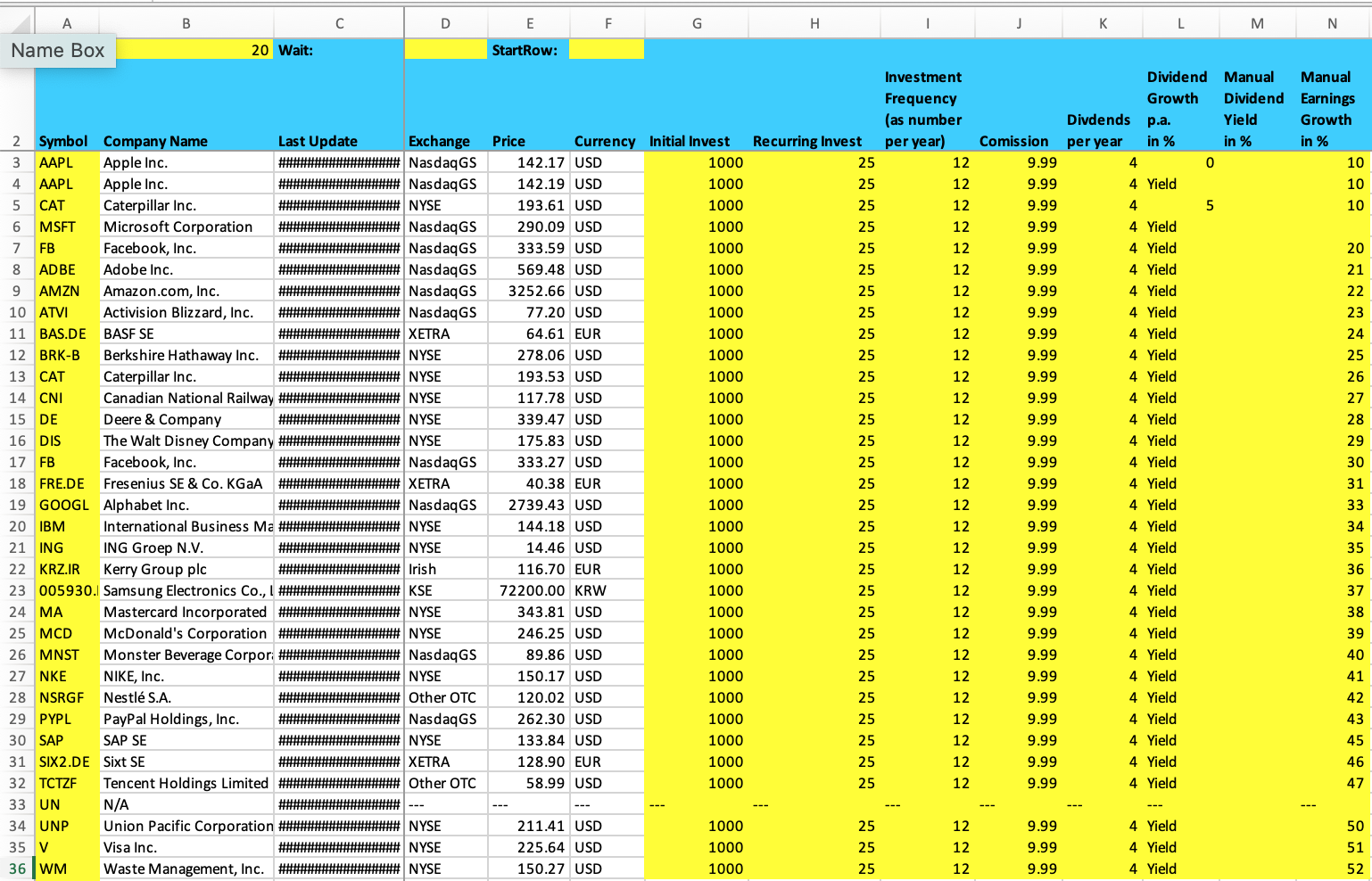
Task: Click the 'ING Groep N.V.' cell
Action: coord(186,548)
